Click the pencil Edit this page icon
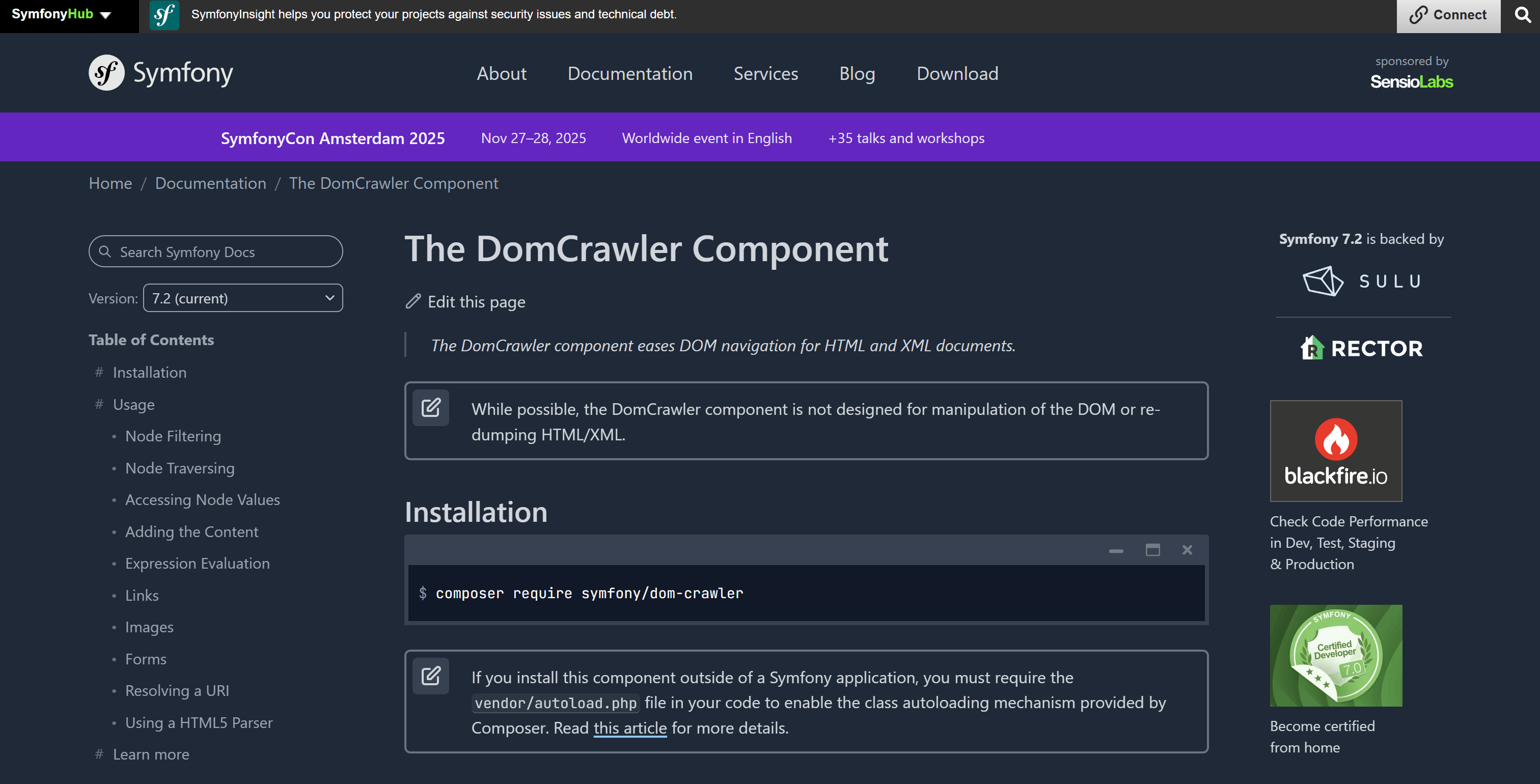Viewport: 1540px width, 784px height. (x=413, y=301)
